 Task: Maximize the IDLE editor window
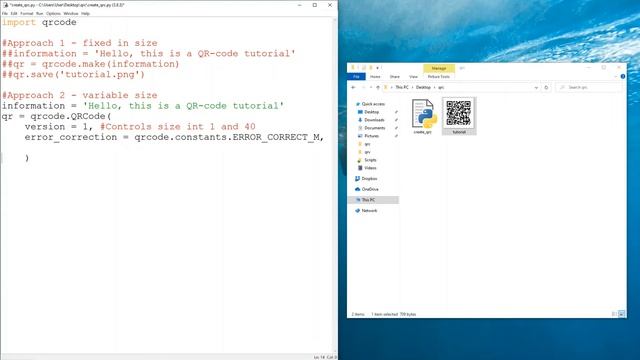click(x=315, y=5)
